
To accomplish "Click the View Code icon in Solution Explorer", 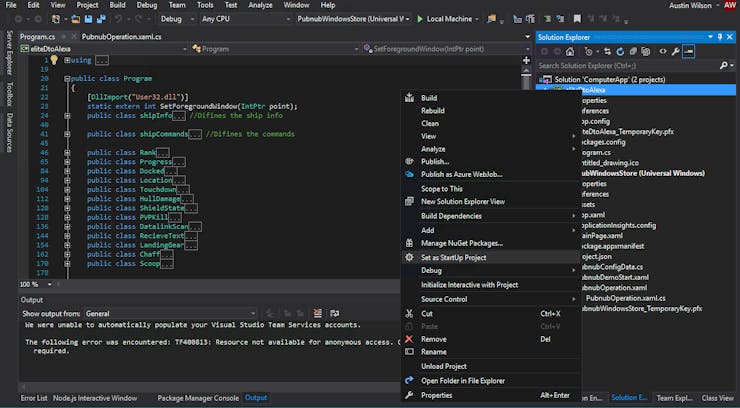I will [x=663, y=51].
